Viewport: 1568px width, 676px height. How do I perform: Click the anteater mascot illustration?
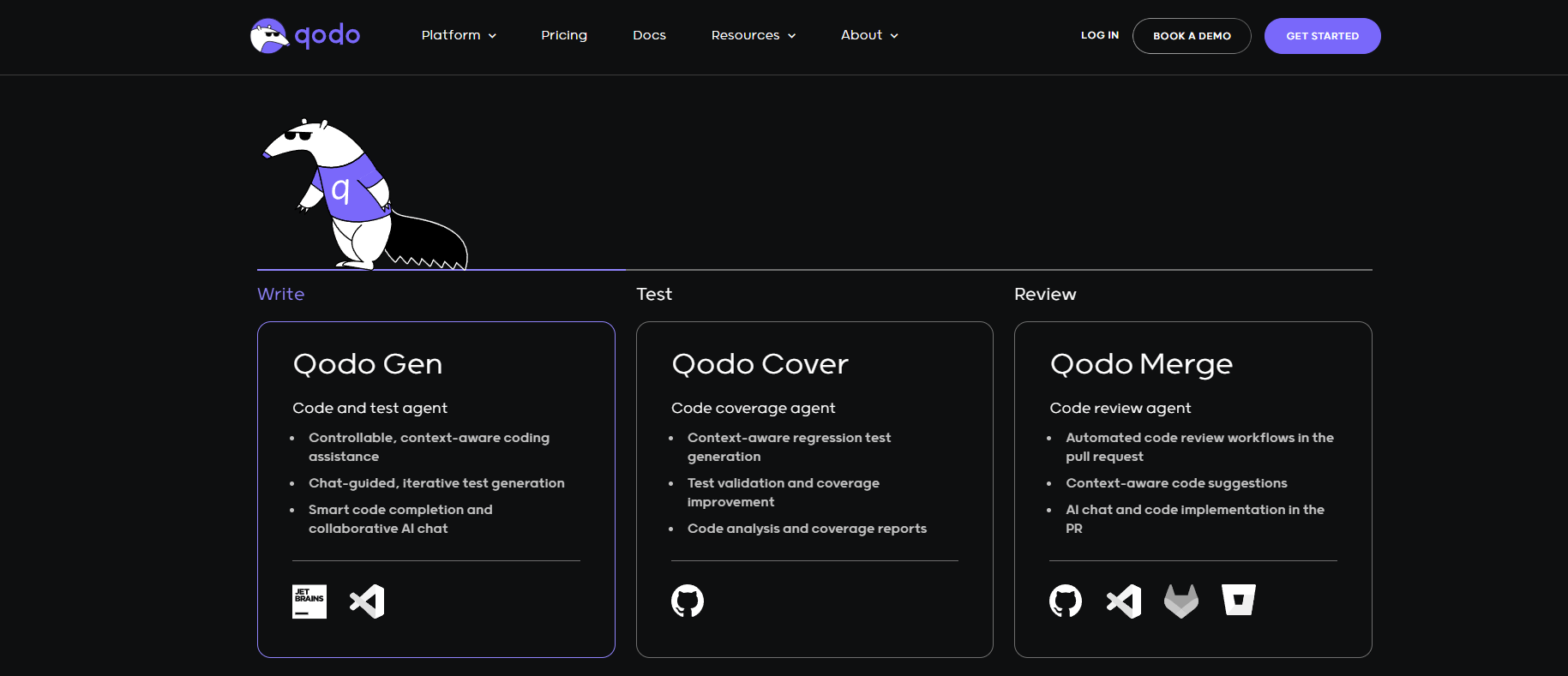[x=364, y=194]
